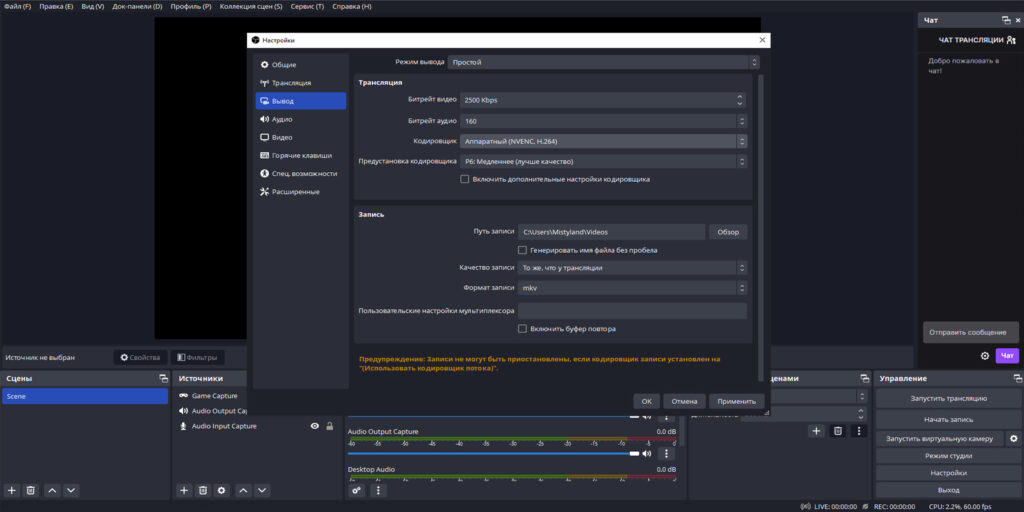Confirm the settings with OK
Screen dimensions: 1024x512
[x=647, y=402]
